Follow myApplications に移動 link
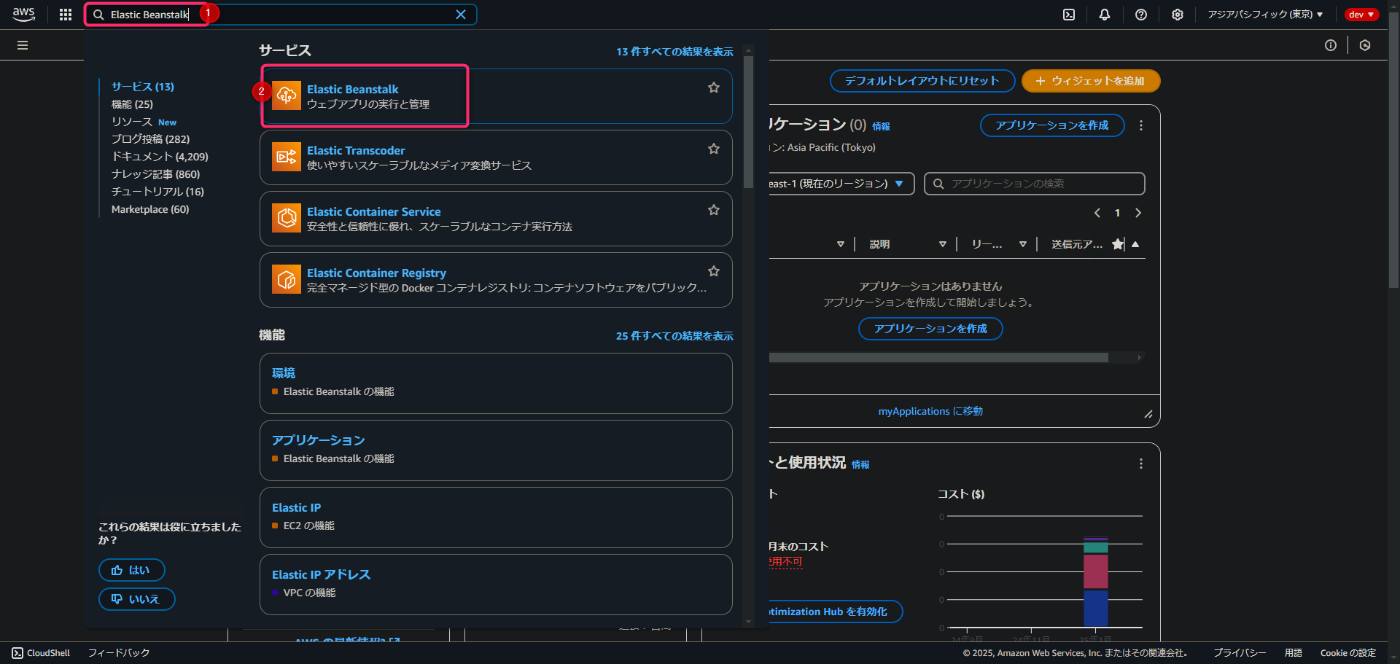The image size is (1400, 664). tap(930, 411)
